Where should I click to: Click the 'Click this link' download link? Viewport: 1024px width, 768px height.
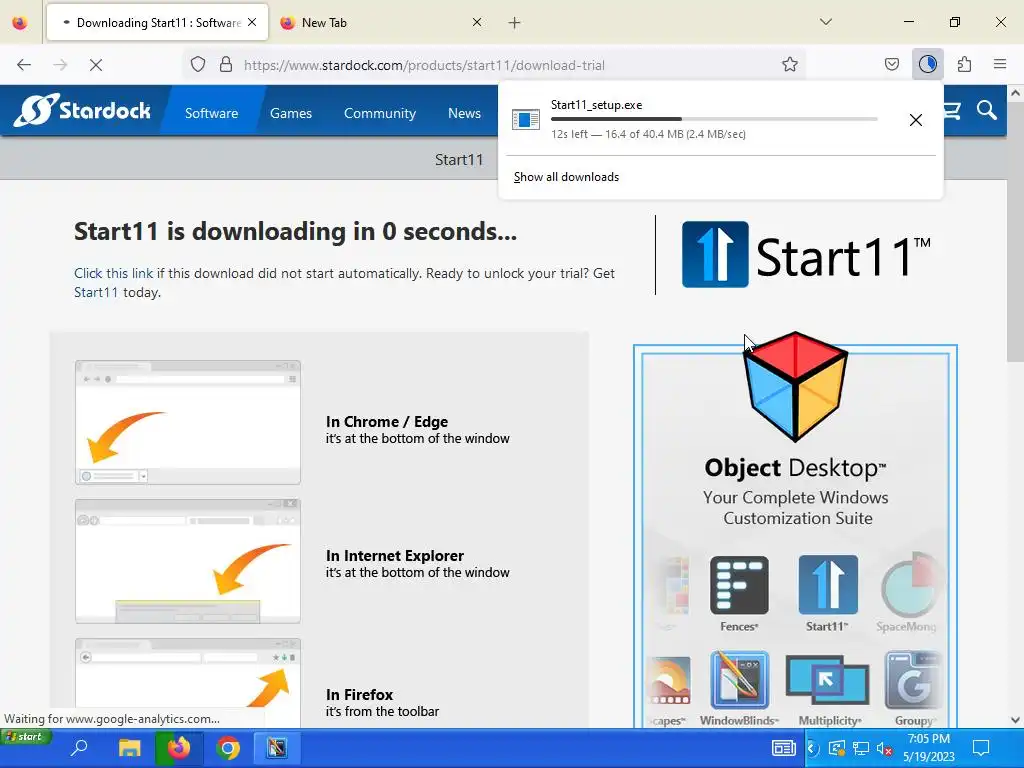click(114, 273)
